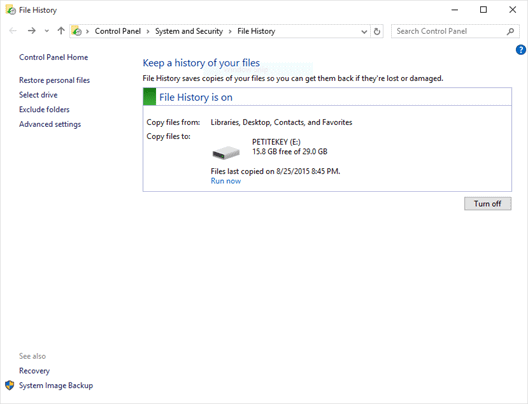Click the search magnifier icon

coord(510,31)
